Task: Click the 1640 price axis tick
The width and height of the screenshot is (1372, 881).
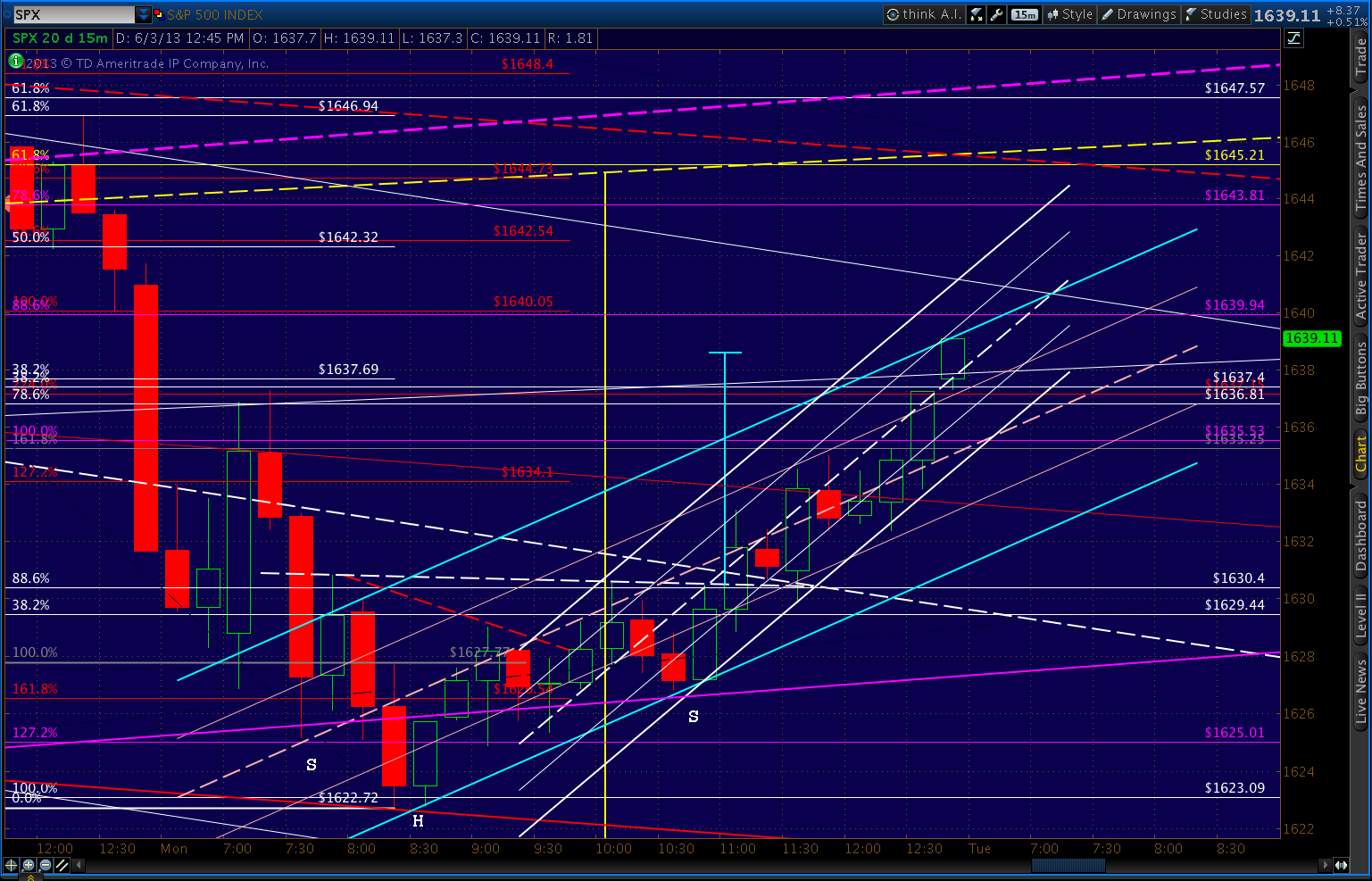Action: click(1299, 312)
